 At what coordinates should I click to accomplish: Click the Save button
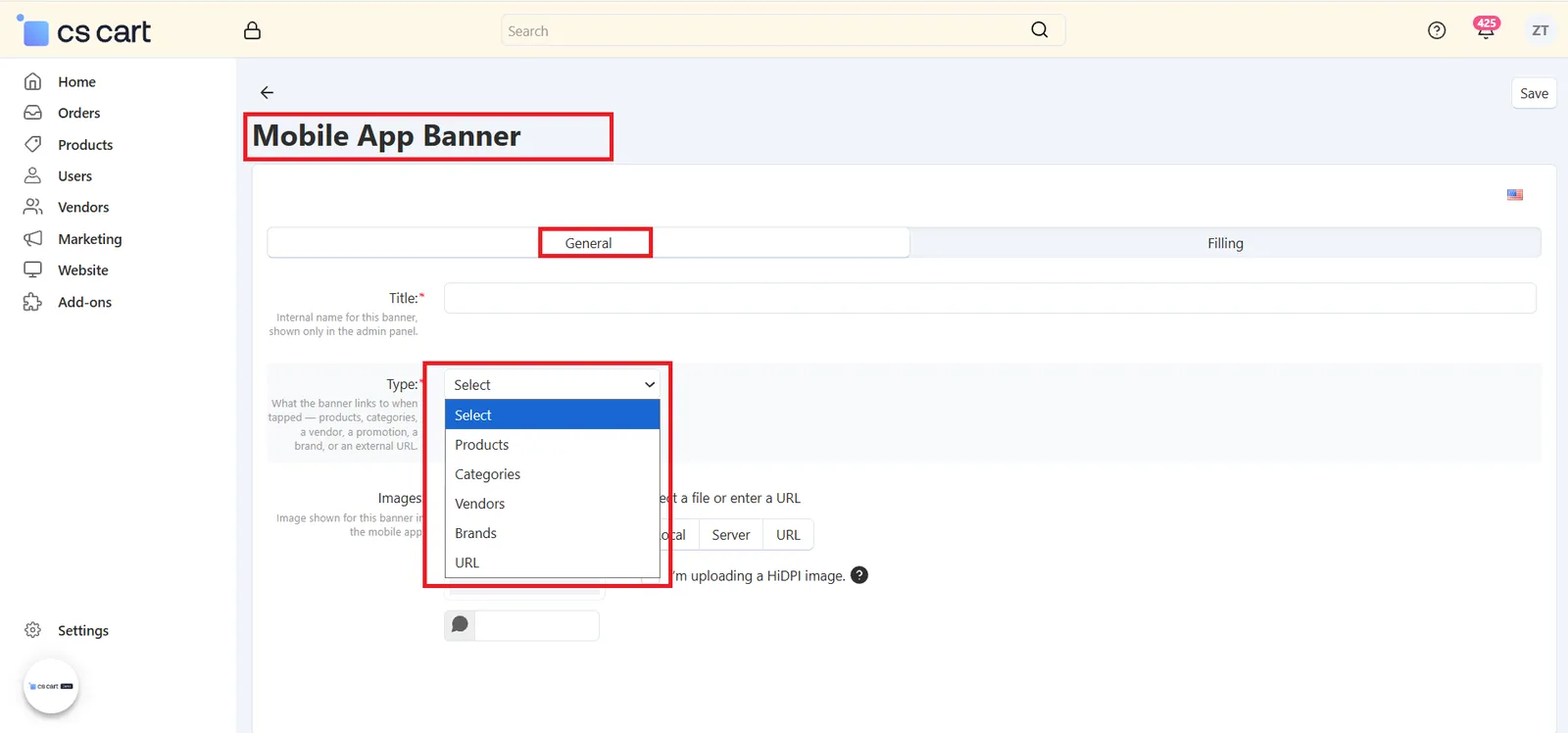tap(1534, 93)
